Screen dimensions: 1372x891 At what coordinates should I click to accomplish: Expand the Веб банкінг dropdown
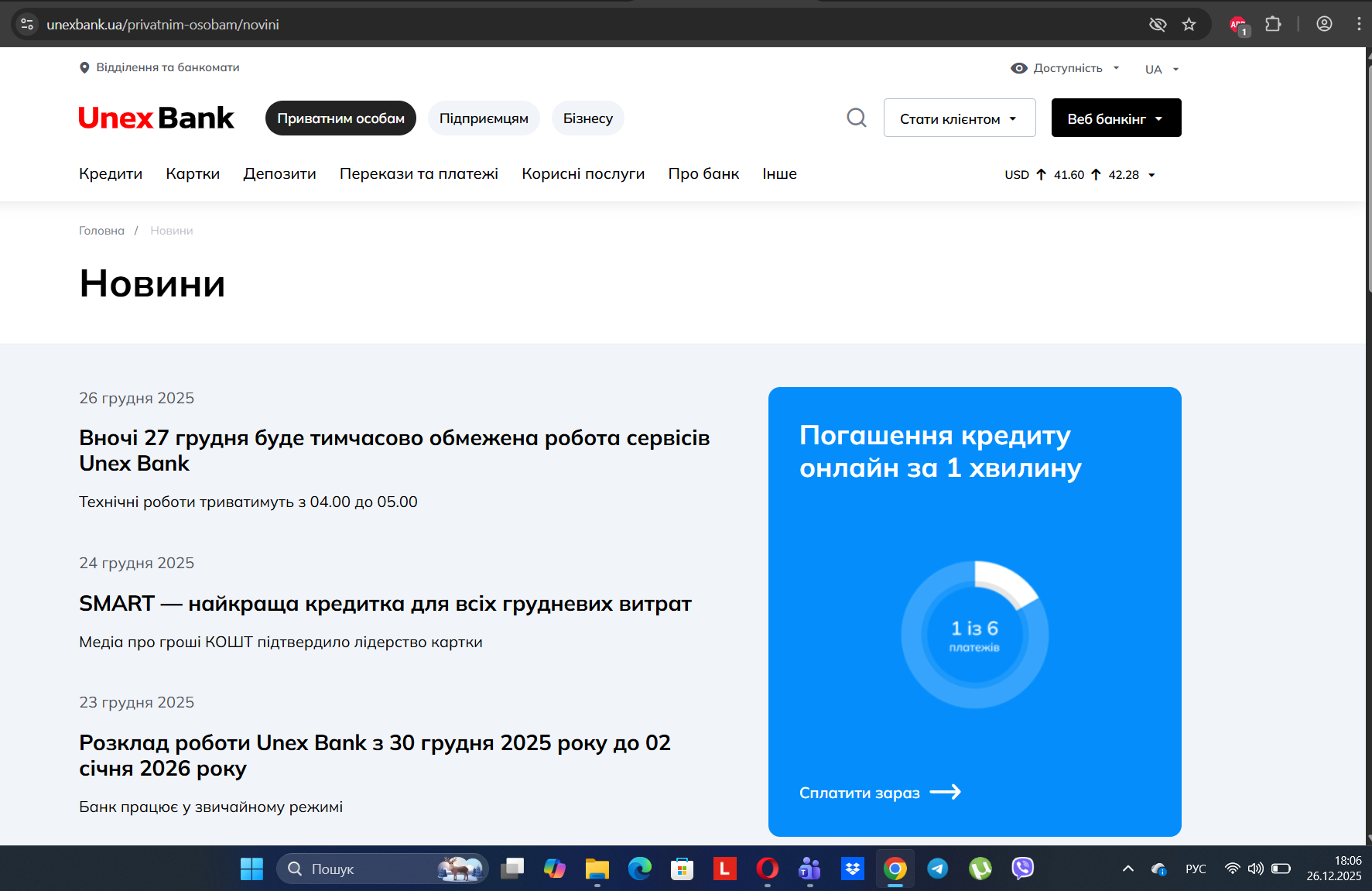[x=1116, y=118]
